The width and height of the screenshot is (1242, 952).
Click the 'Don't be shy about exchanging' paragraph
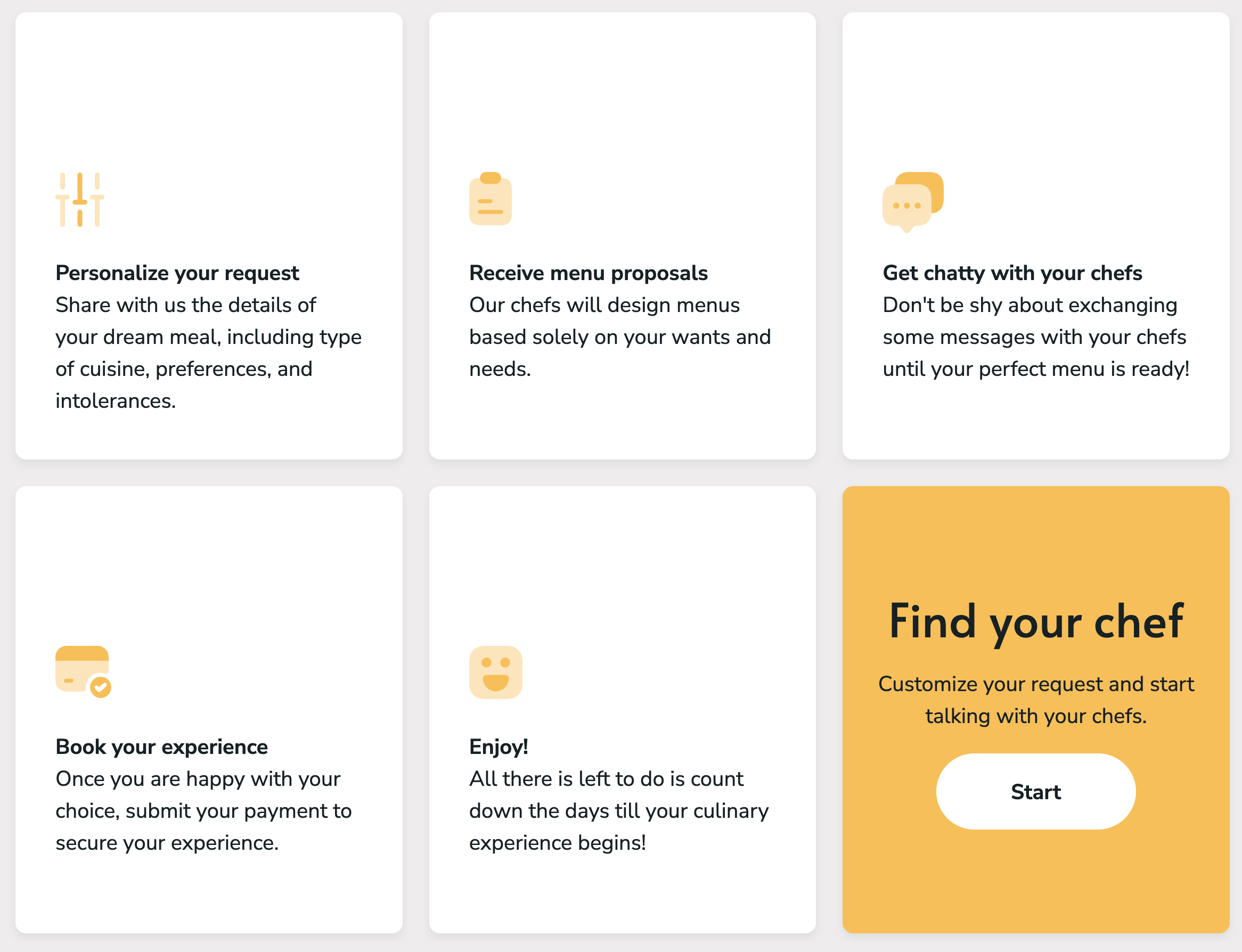coord(1036,337)
